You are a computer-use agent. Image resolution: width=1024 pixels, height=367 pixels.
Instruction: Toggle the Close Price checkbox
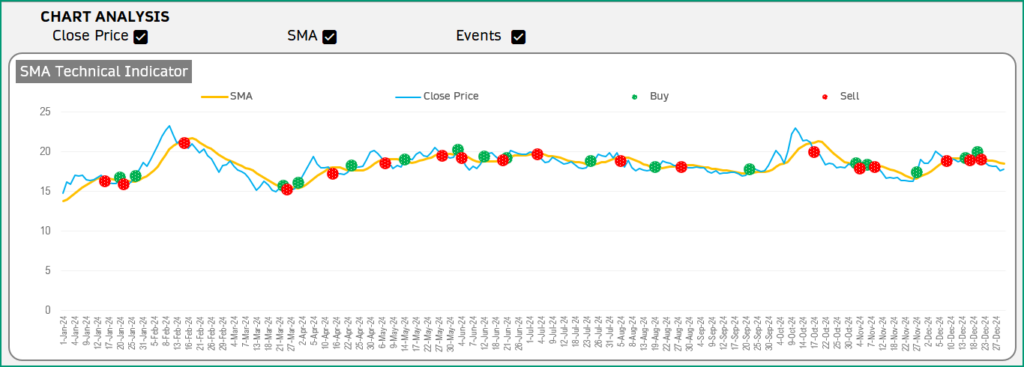[140, 37]
